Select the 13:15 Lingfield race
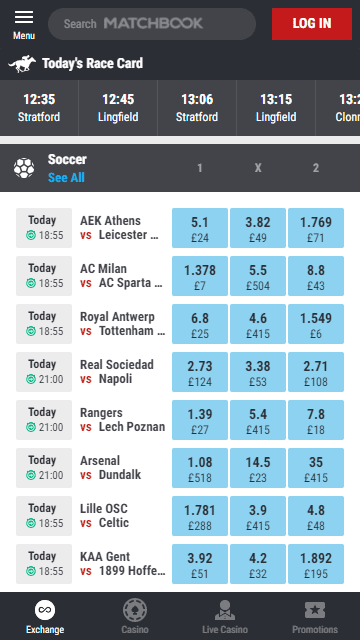The width and height of the screenshot is (360, 640). 276,108
